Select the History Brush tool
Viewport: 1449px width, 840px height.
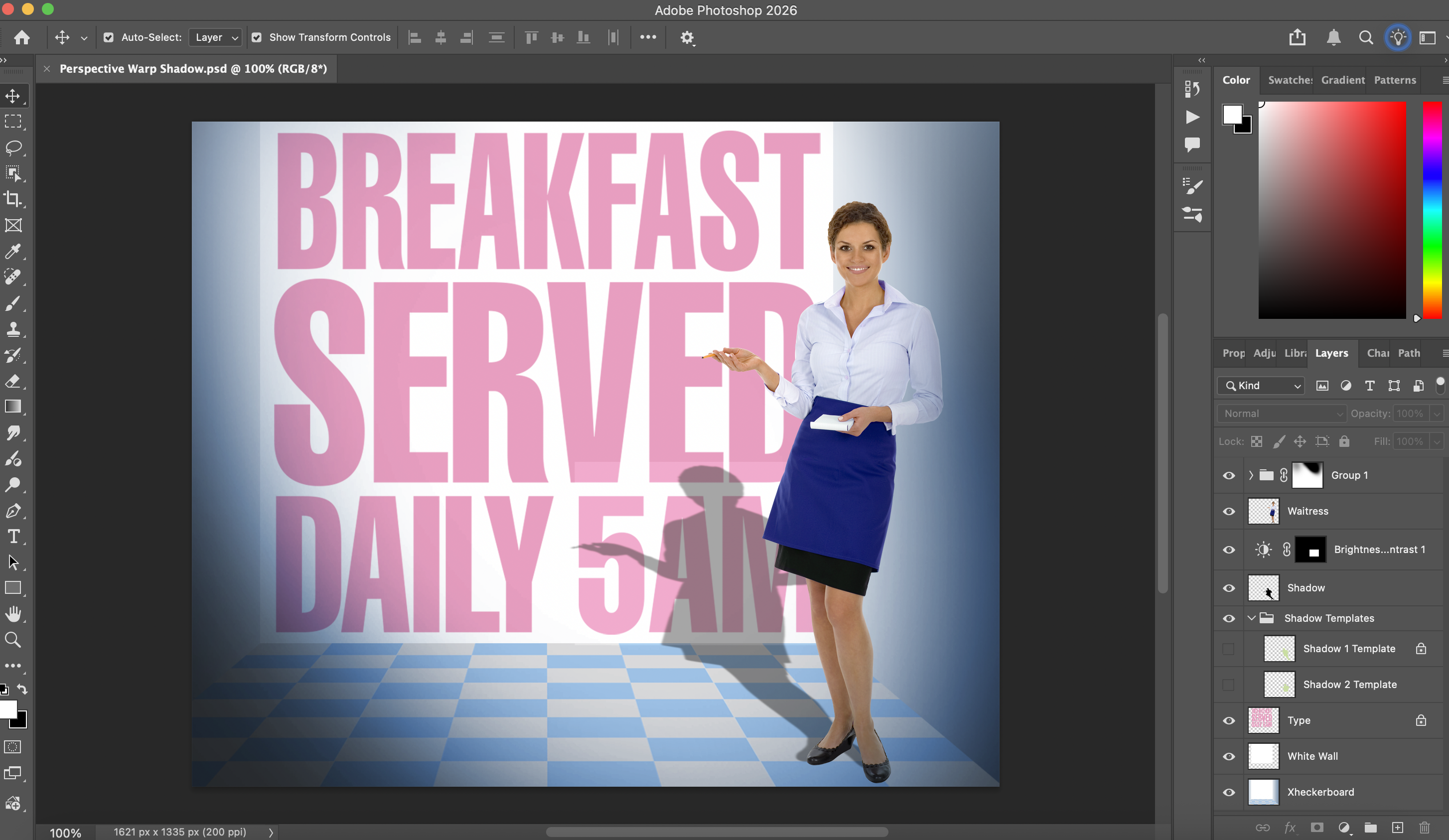[13, 355]
